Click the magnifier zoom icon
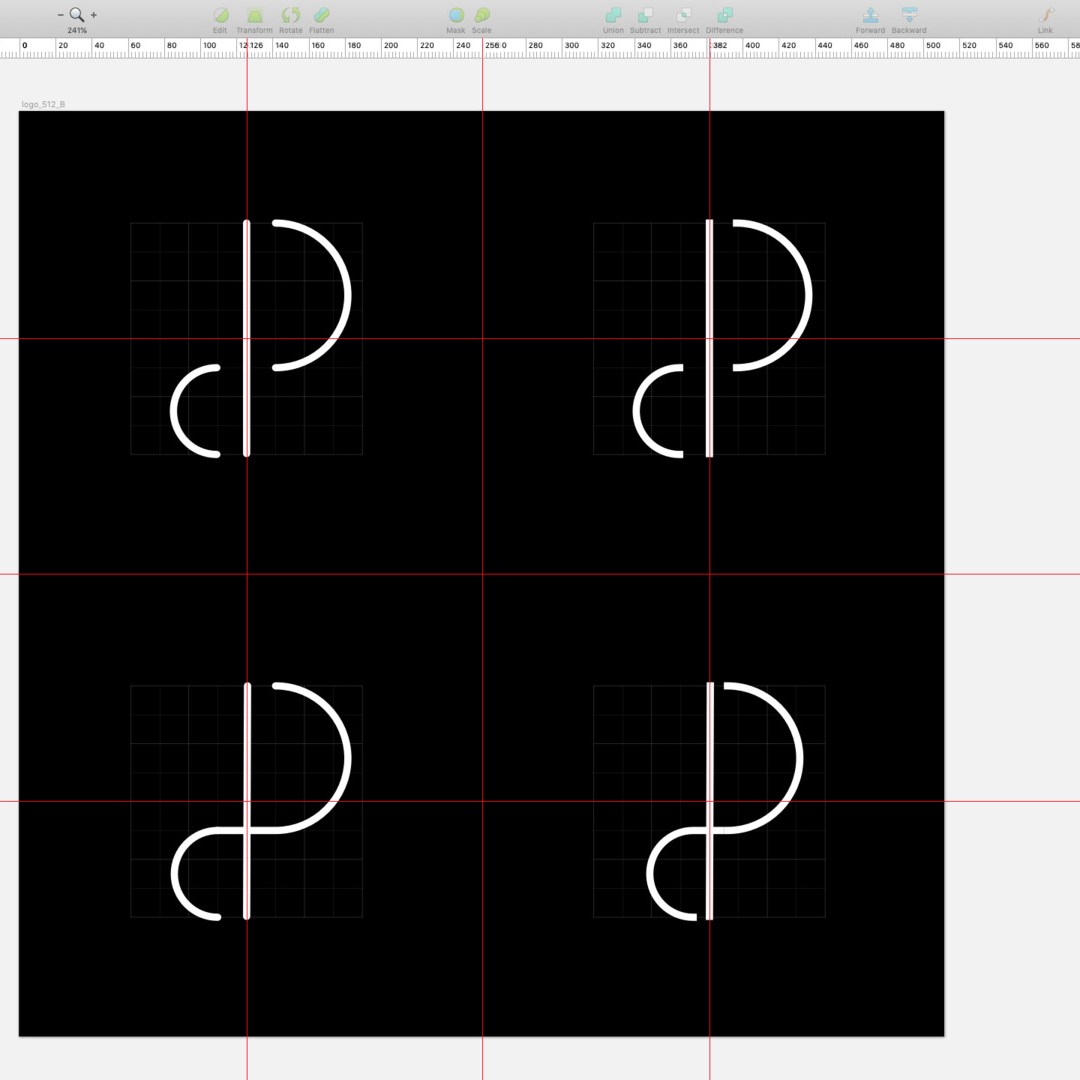 pyautogui.click(x=77, y=14)
